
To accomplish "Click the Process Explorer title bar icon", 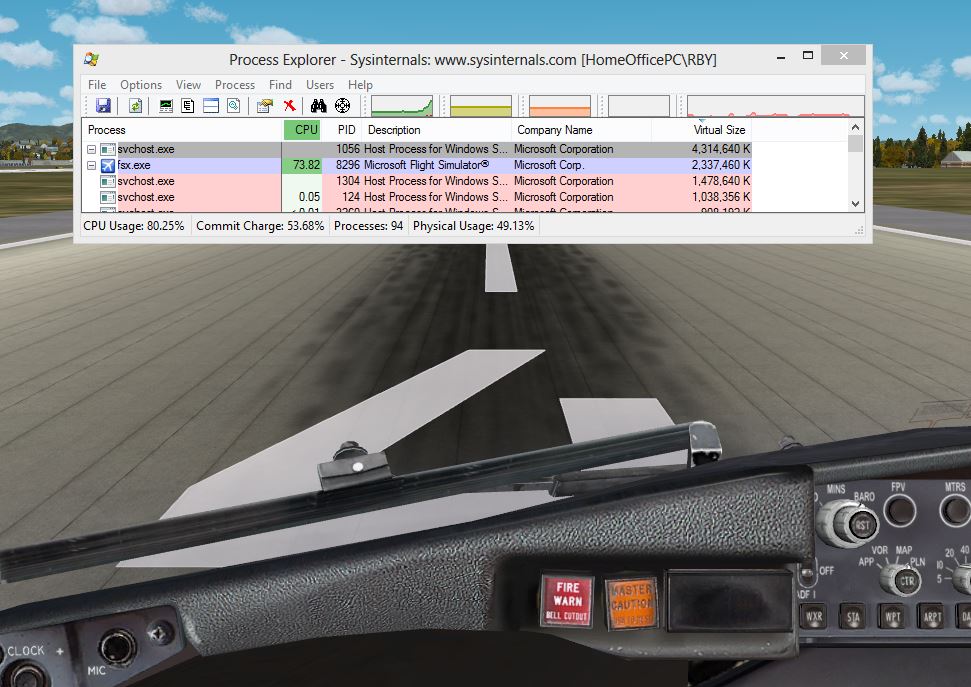I will [x=92, y=59].
